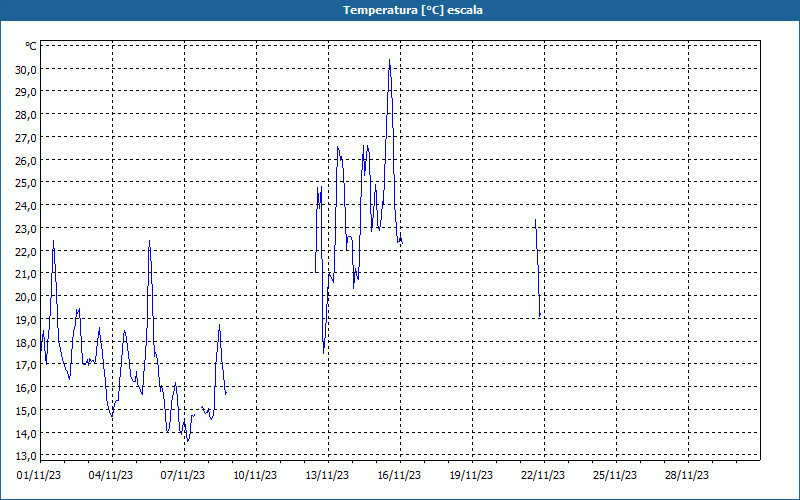Select the 25,0 axis value

click(26, 183)
